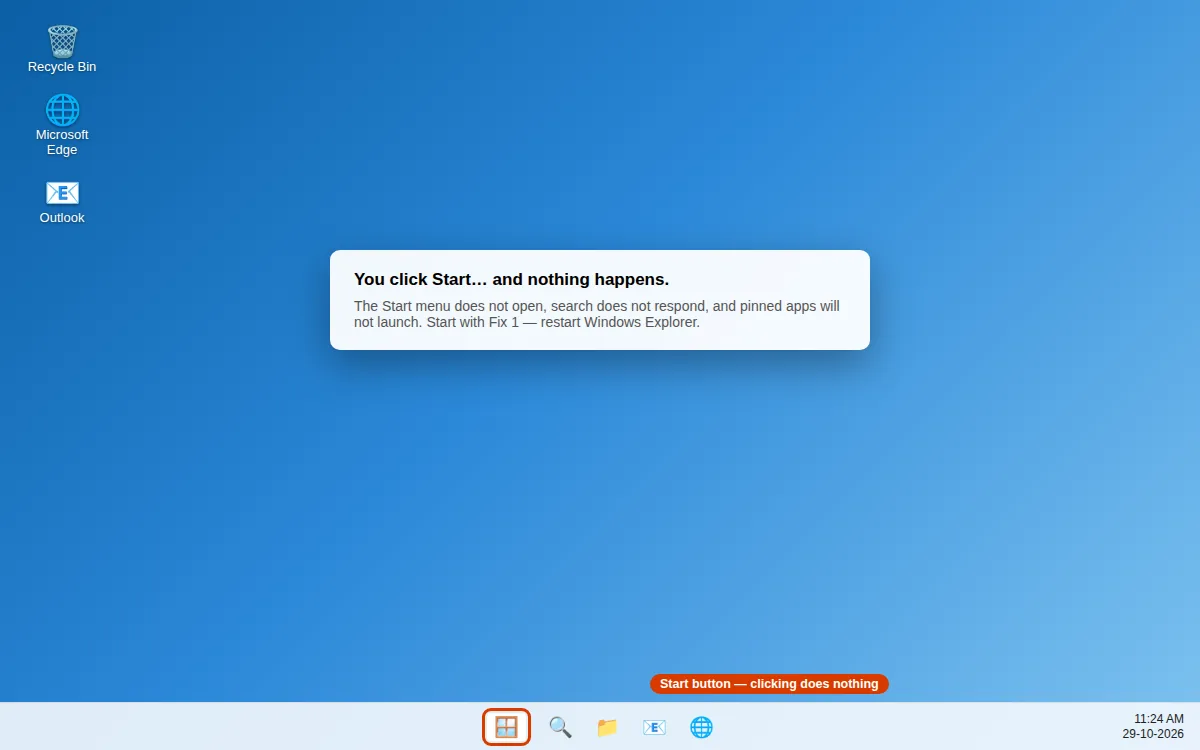This screenshot has width=1200, height=750.
Task: Launch Edge globe icon on the taskbar
Action: click(701, 727)
